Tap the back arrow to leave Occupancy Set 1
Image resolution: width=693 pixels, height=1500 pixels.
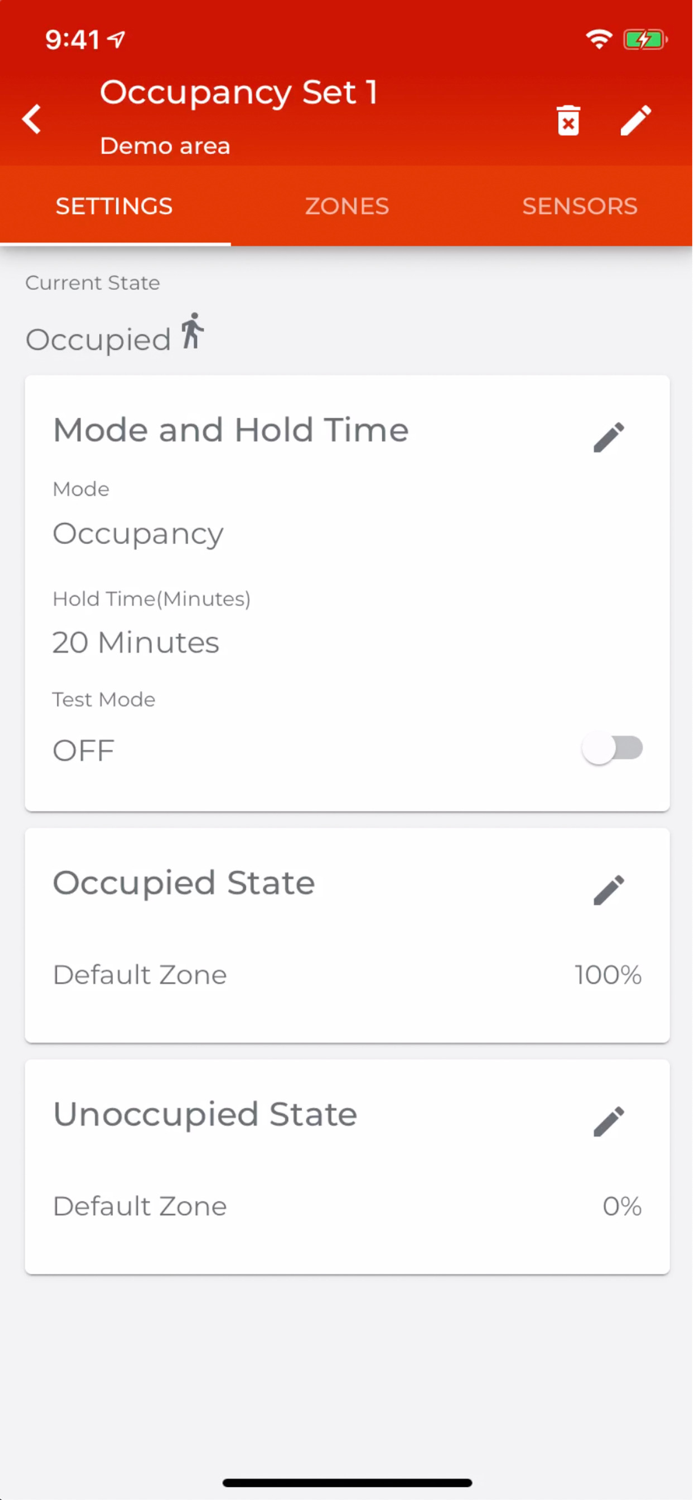[x=31, y=119]
